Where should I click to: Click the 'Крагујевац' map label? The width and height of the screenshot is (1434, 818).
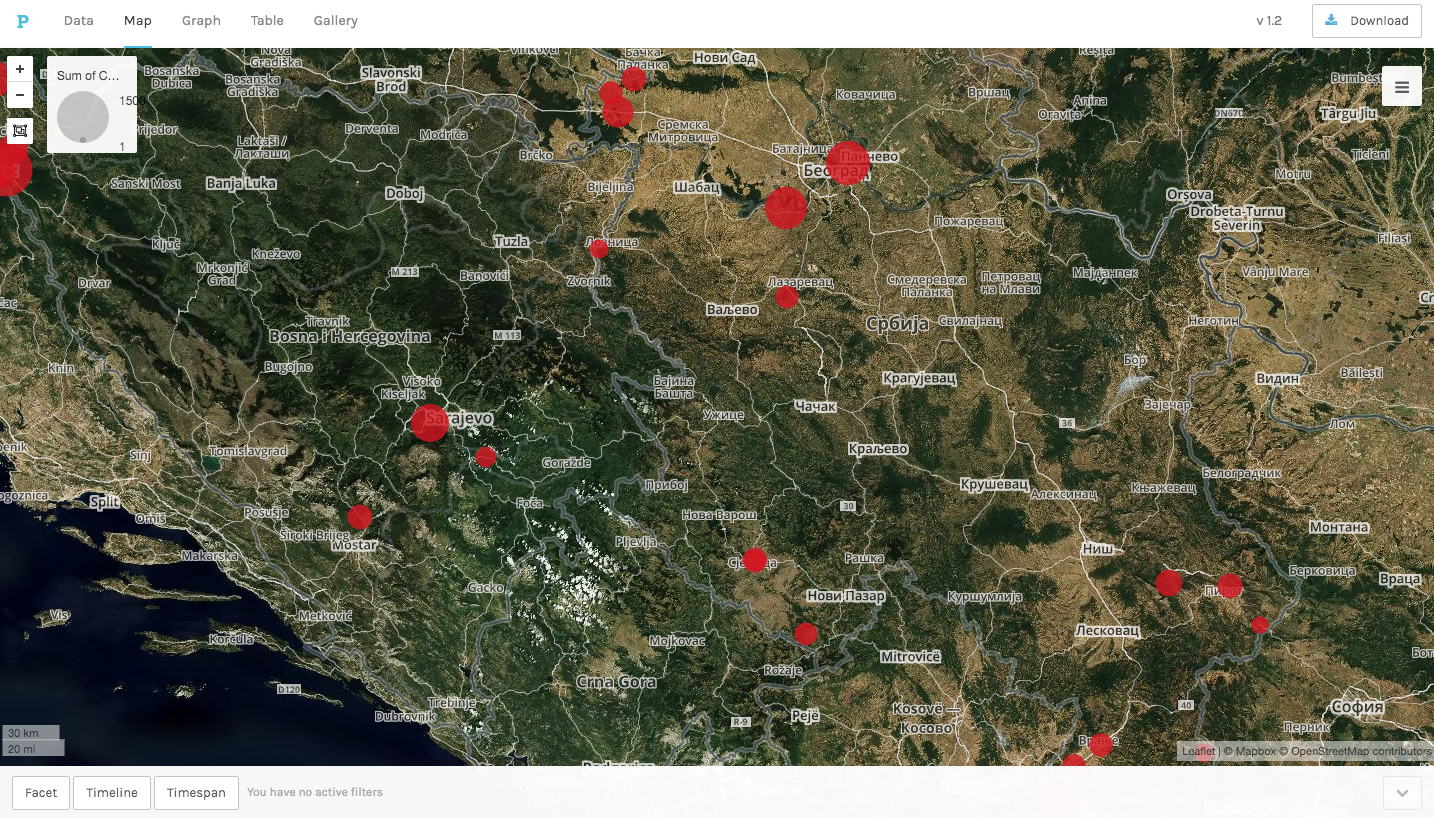[920, 379]
